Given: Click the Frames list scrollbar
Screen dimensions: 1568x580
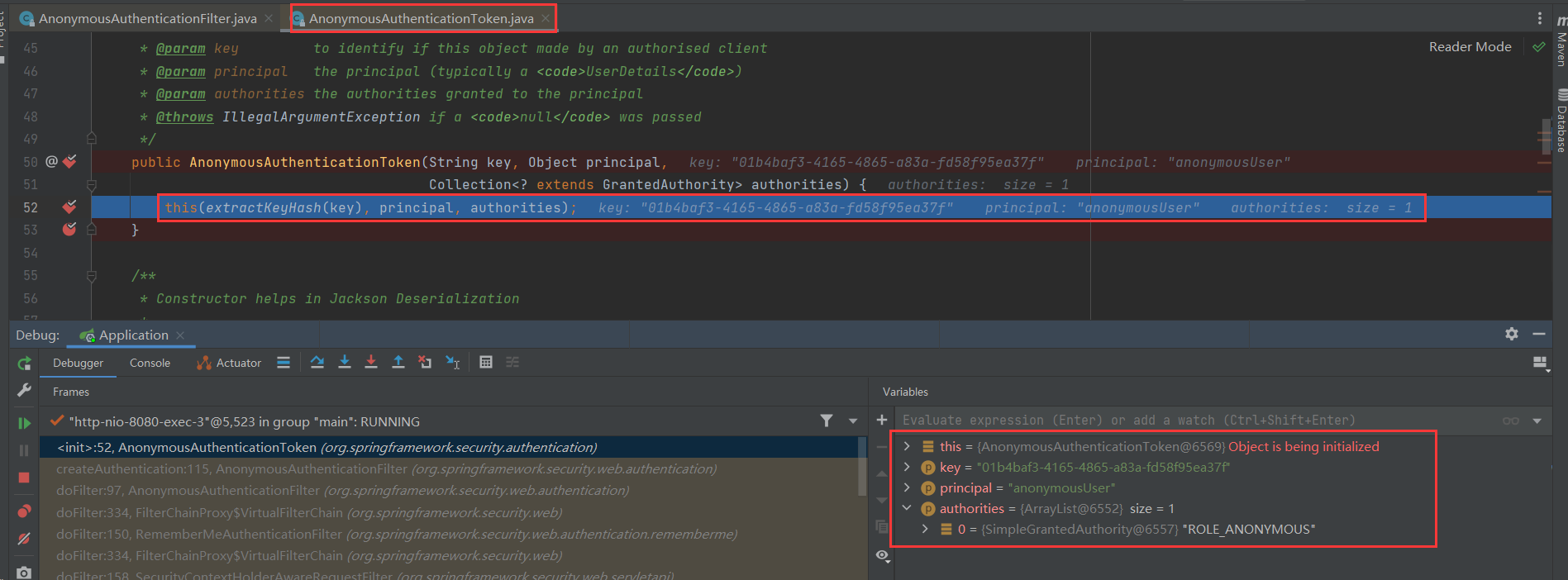Looking at the screenshot, I should click(x=862, y=467).
